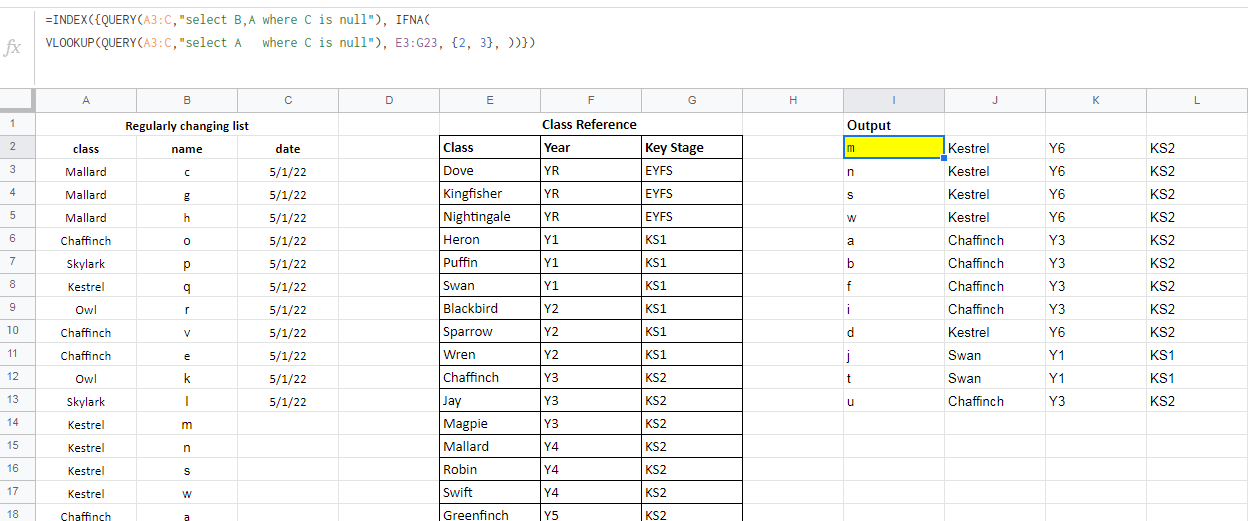The image size is (1248, 521).
Task: Click 'Swan' in row 11 of column J
Action: tap(995, 355)
